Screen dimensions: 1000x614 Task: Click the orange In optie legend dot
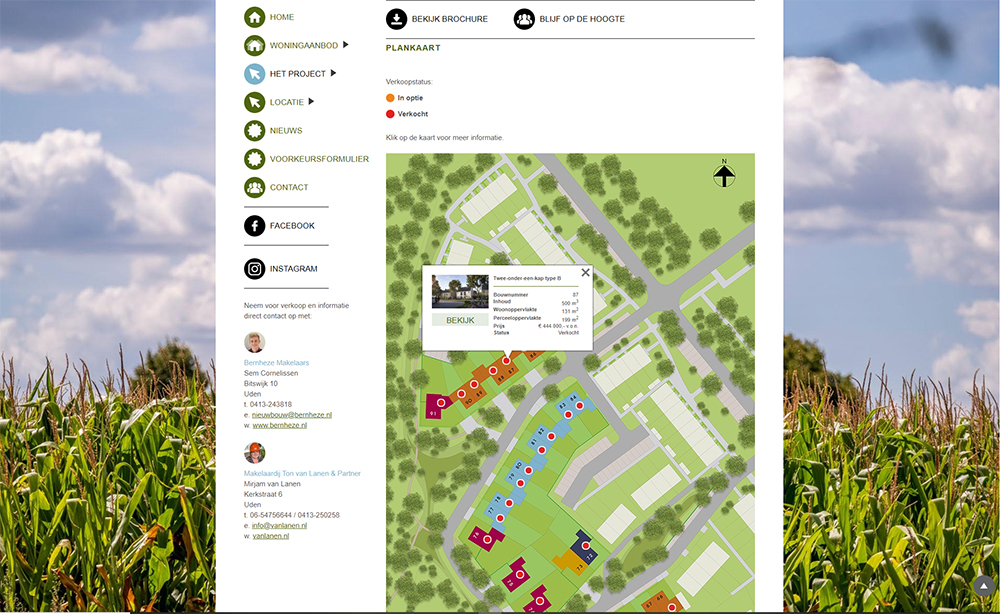pos(390,98)
